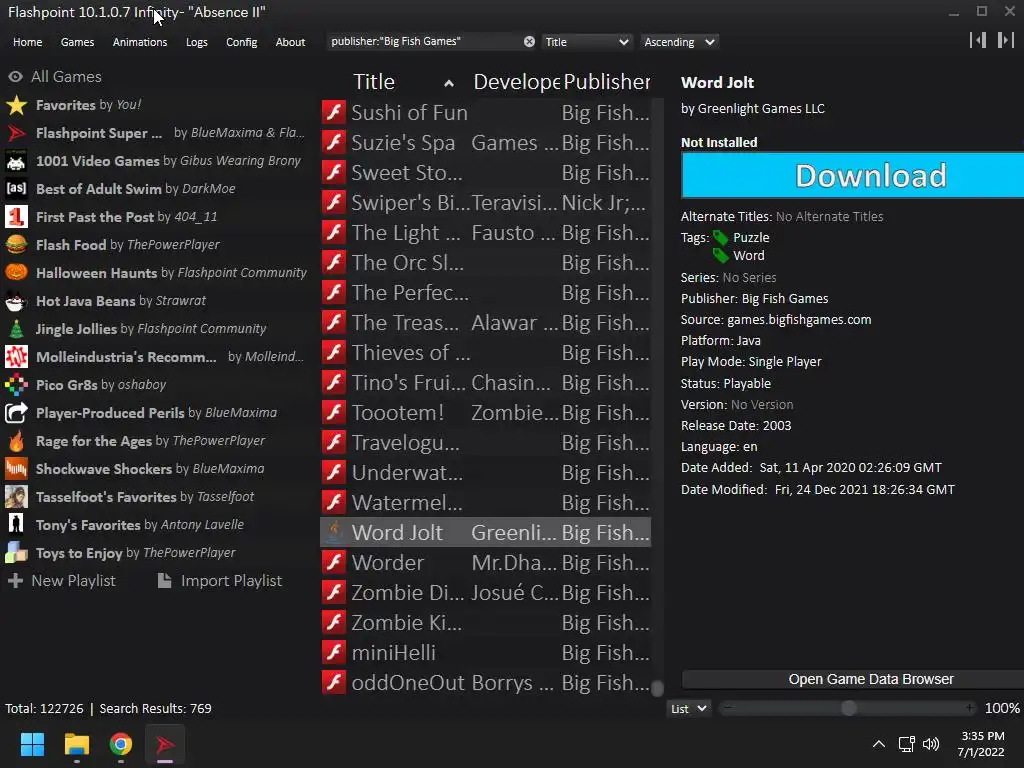This screenshot has width=1024, height=768.
Task: Click the Flashpoint Super playlist red arrow icon
Action: pyautogui.click(x=16, y=133)
